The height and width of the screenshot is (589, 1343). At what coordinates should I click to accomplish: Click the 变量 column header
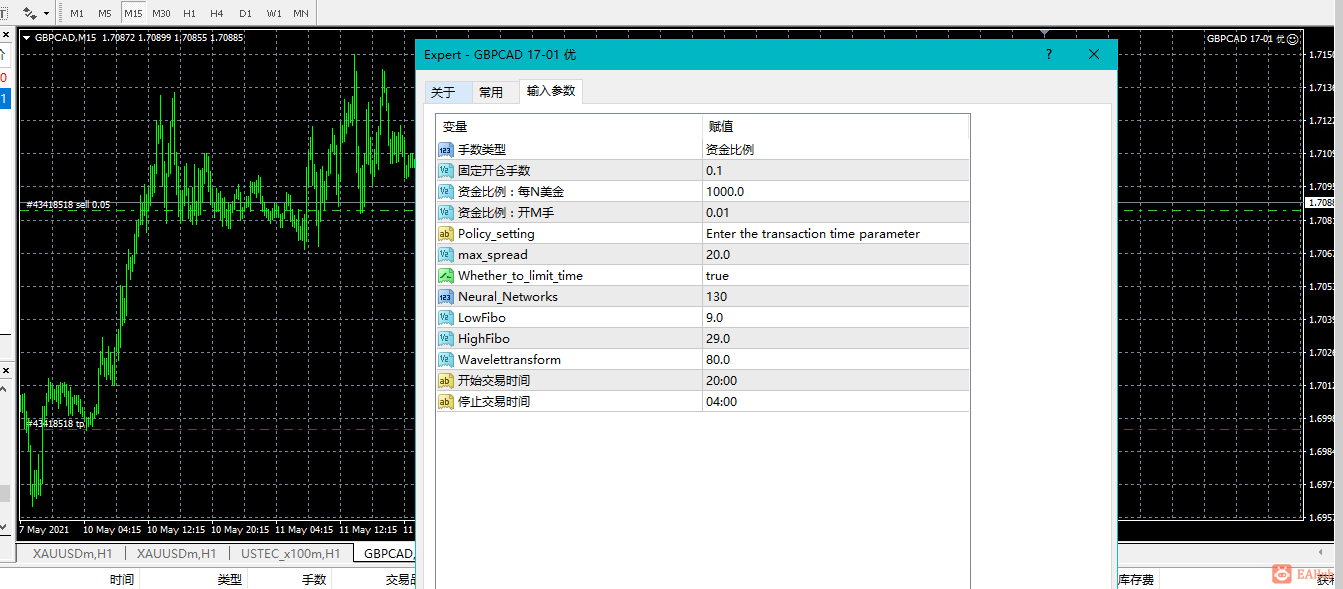(569, 127)
